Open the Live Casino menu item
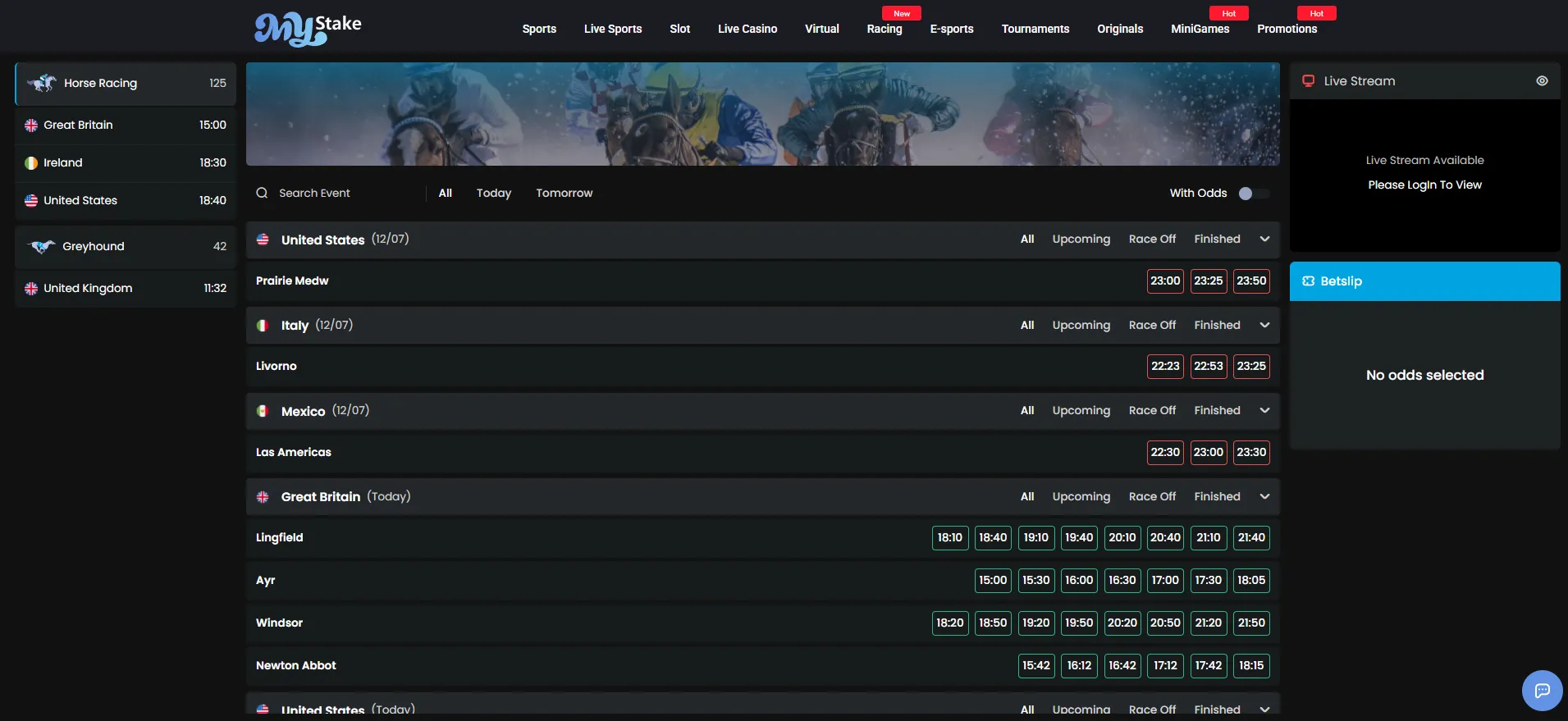The image size is (1568, 721). pyautogui.click(x=747, y=29)
